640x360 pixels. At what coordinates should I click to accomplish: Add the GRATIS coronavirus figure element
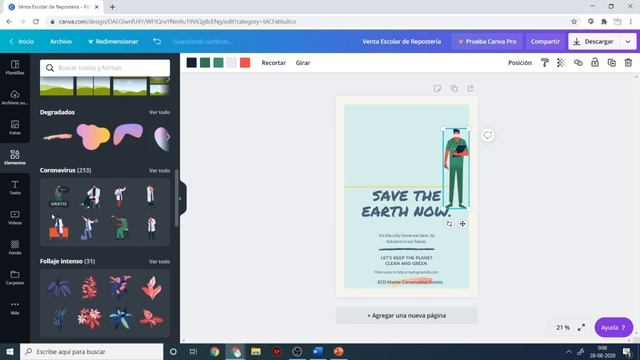(59, 196)
